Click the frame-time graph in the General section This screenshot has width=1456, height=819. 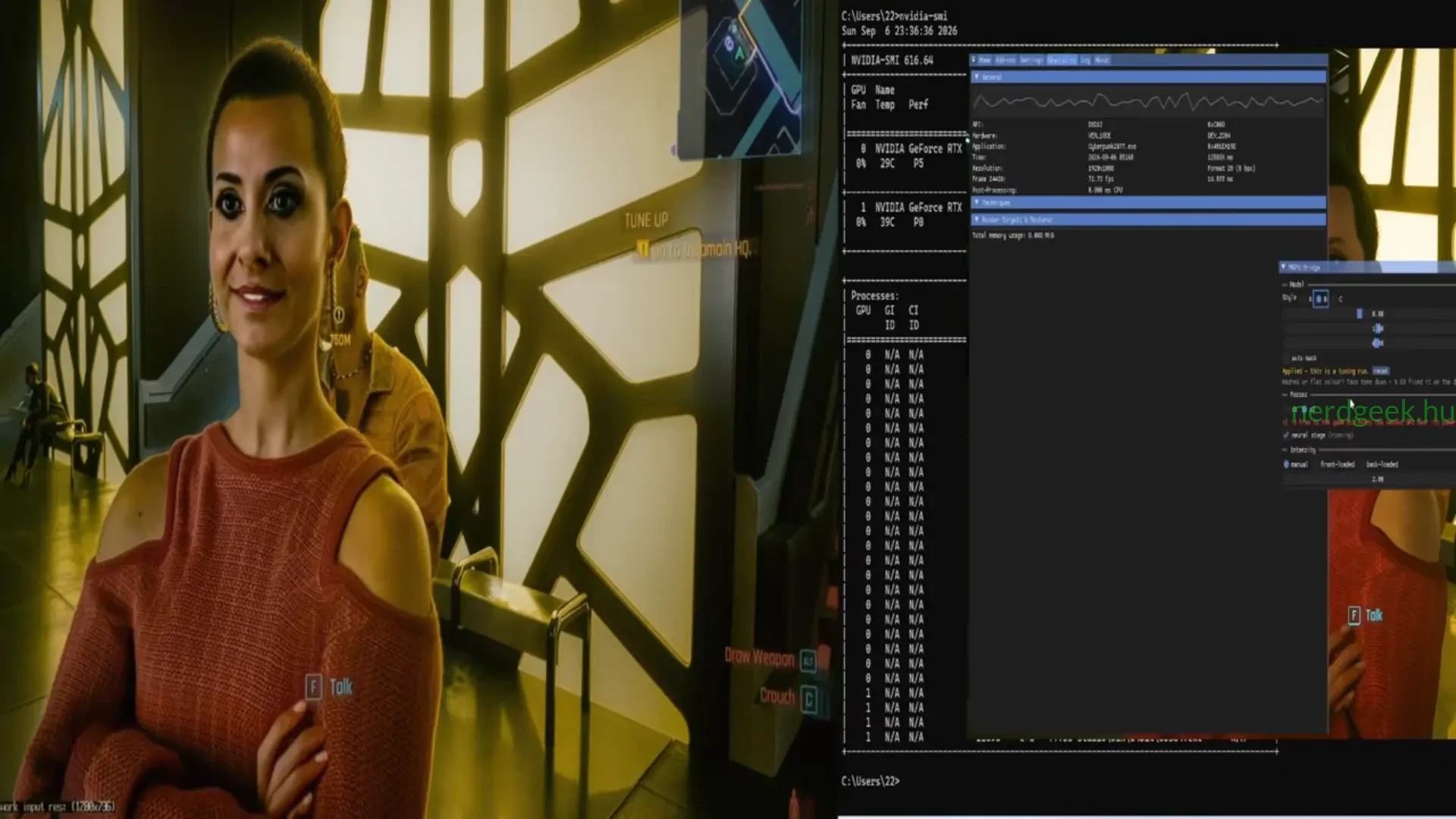[1148, 102]
